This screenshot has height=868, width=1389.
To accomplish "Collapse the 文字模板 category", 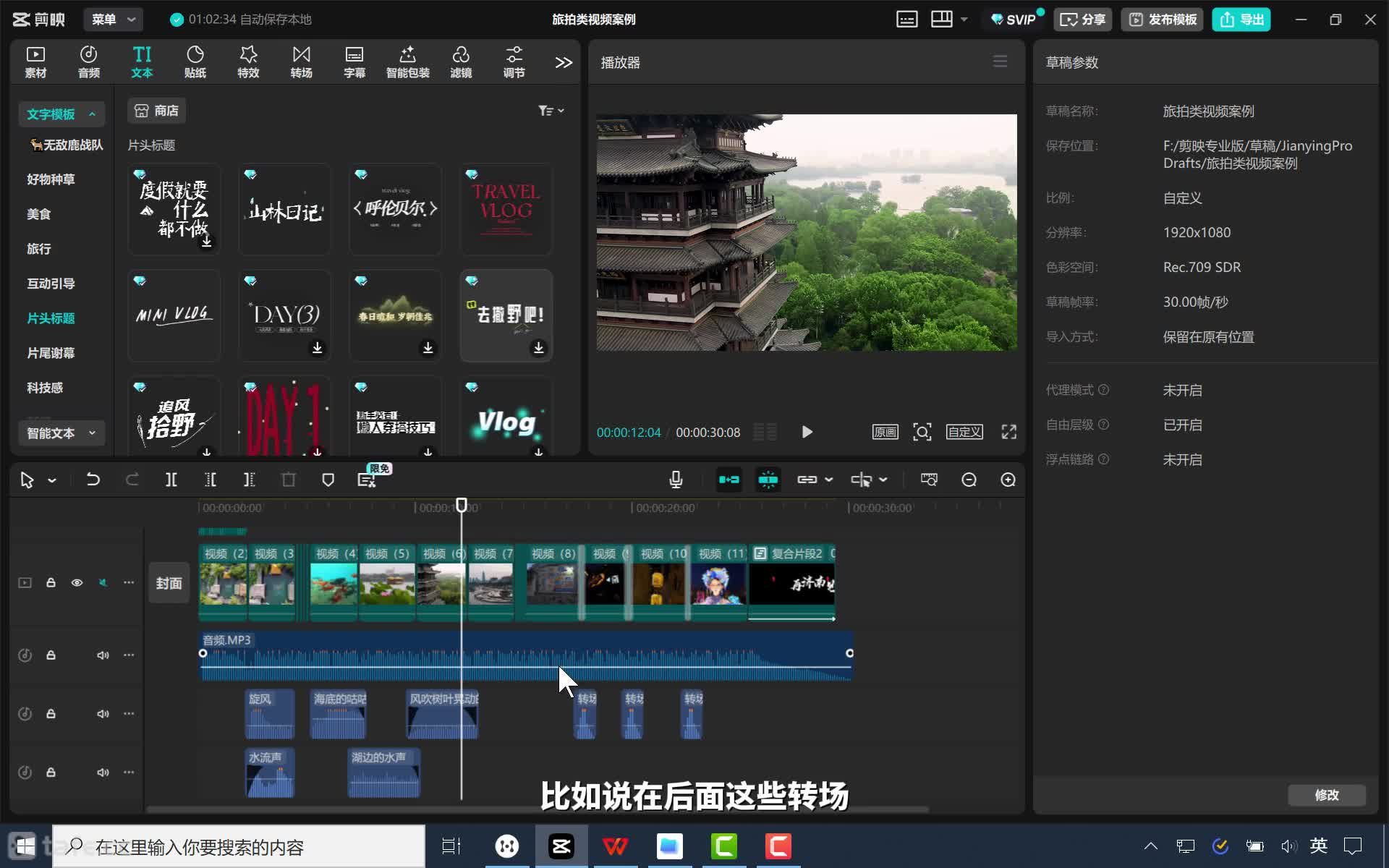I will click(61, 114).
